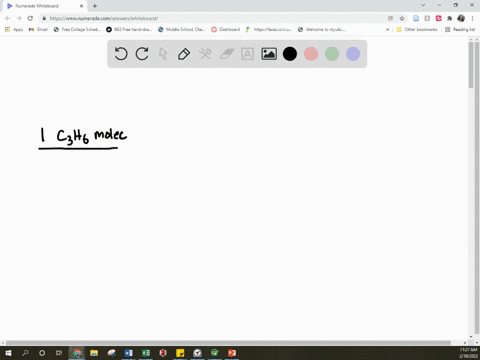Screen dimensions: 480x360
Task: Open a new browser tab
Action: pos(95,6)
